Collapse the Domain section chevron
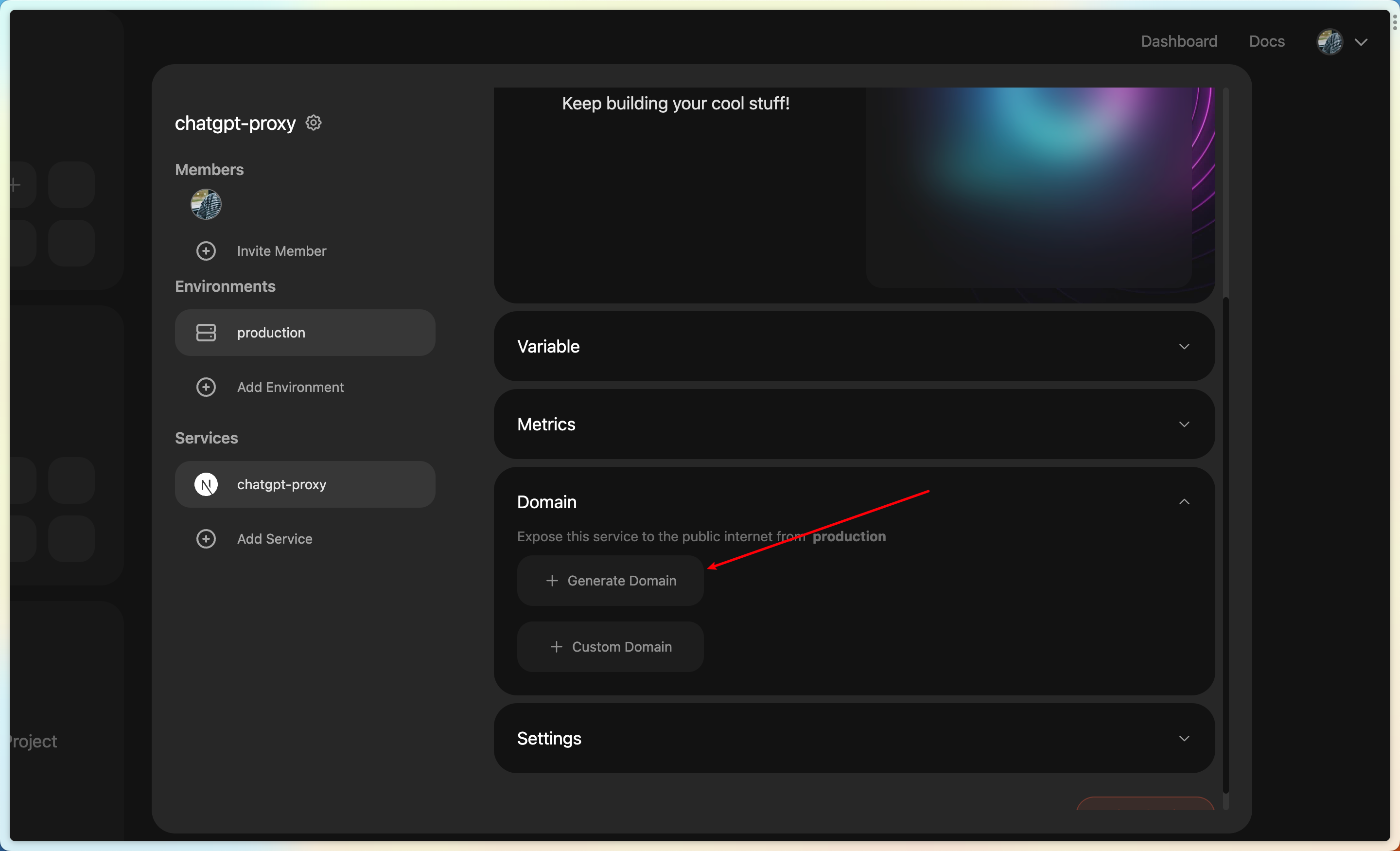The height and width of the screenshot is (851, 1400). click(1184, 501)
